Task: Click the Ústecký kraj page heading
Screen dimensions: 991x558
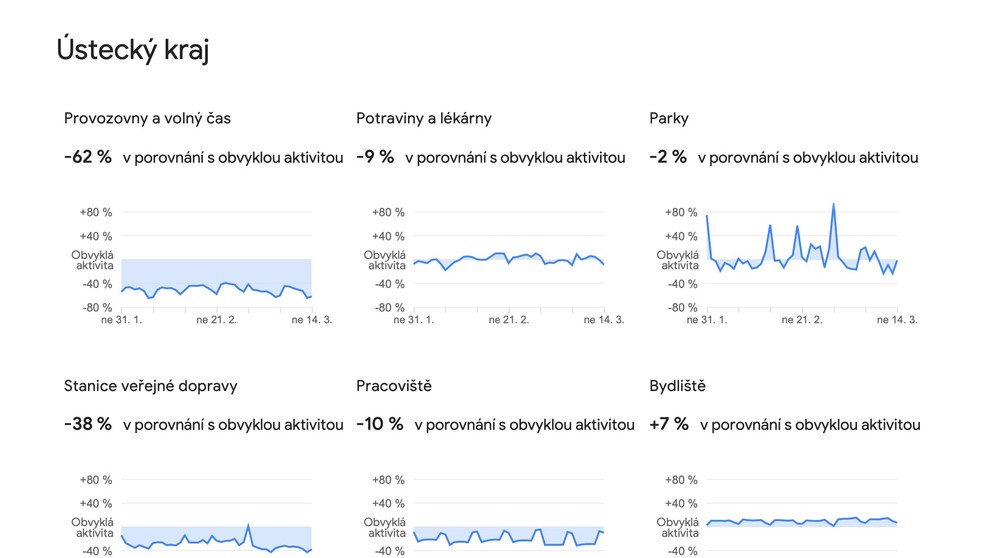Action: [133, 49]
